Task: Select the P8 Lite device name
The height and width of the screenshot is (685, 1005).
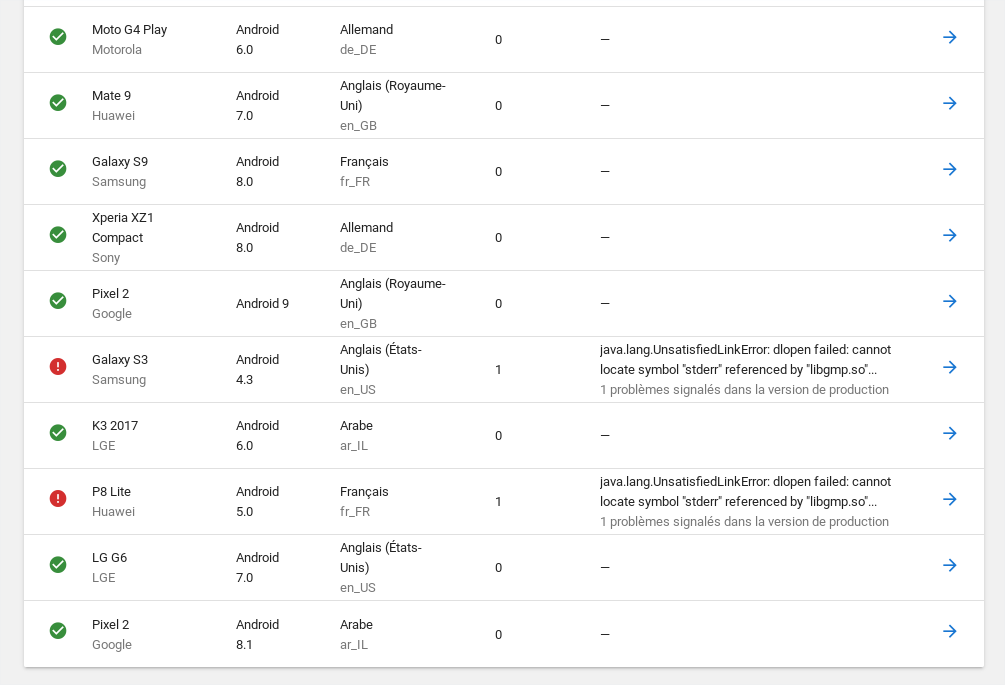Action: 110,491
